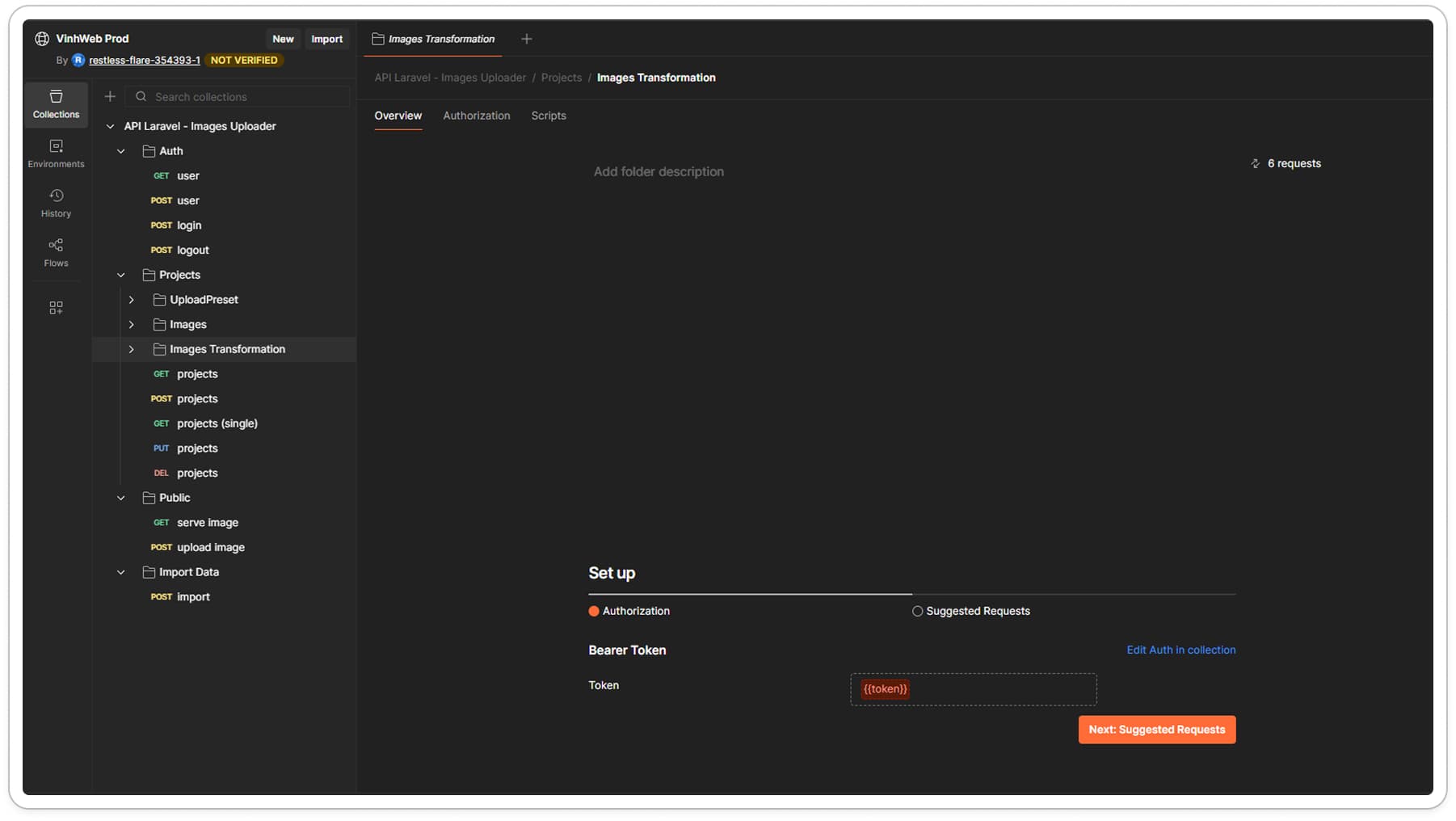The image size is (1456, 821).
Task: Click the bottom sidebar blocks icon
Action: coord(56,307)
